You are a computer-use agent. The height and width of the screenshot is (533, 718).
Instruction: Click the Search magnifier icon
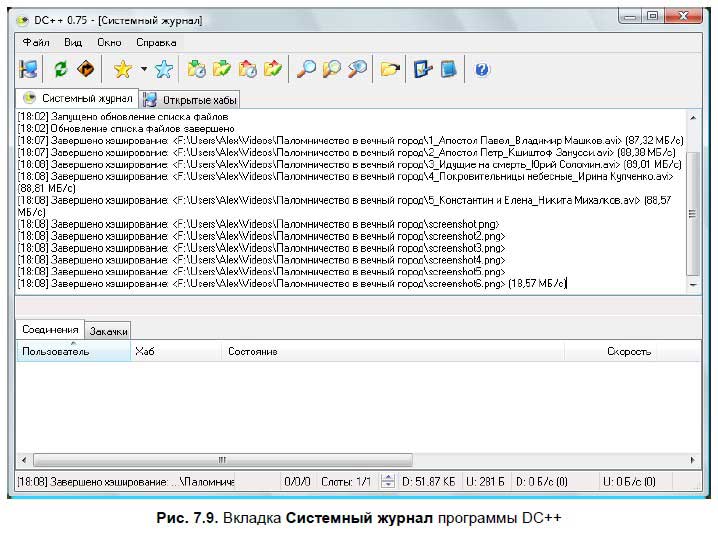tap(306, 70)
